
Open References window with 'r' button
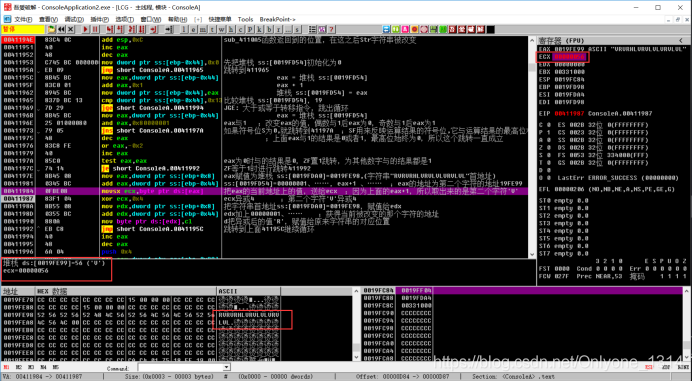(278, 29)
